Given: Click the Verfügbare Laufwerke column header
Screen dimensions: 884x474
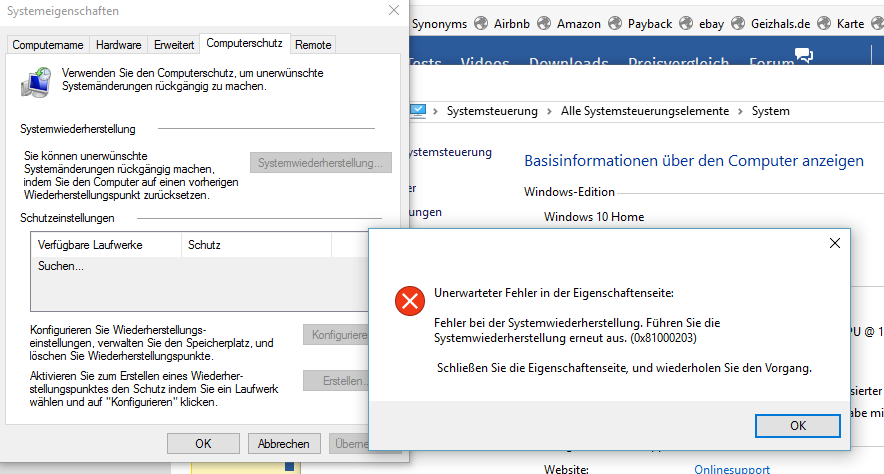Looking at the screenshot, I should 106,245.
